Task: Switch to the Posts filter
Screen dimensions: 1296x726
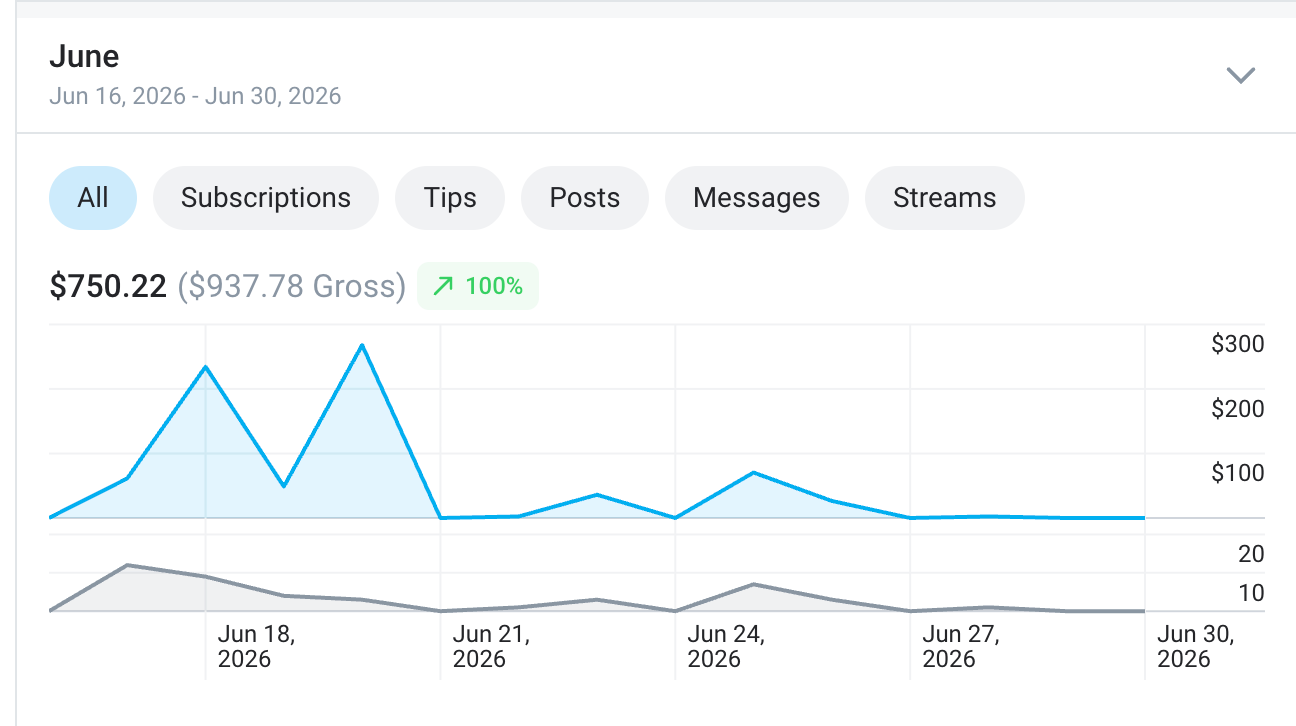Action: point(585,198)
